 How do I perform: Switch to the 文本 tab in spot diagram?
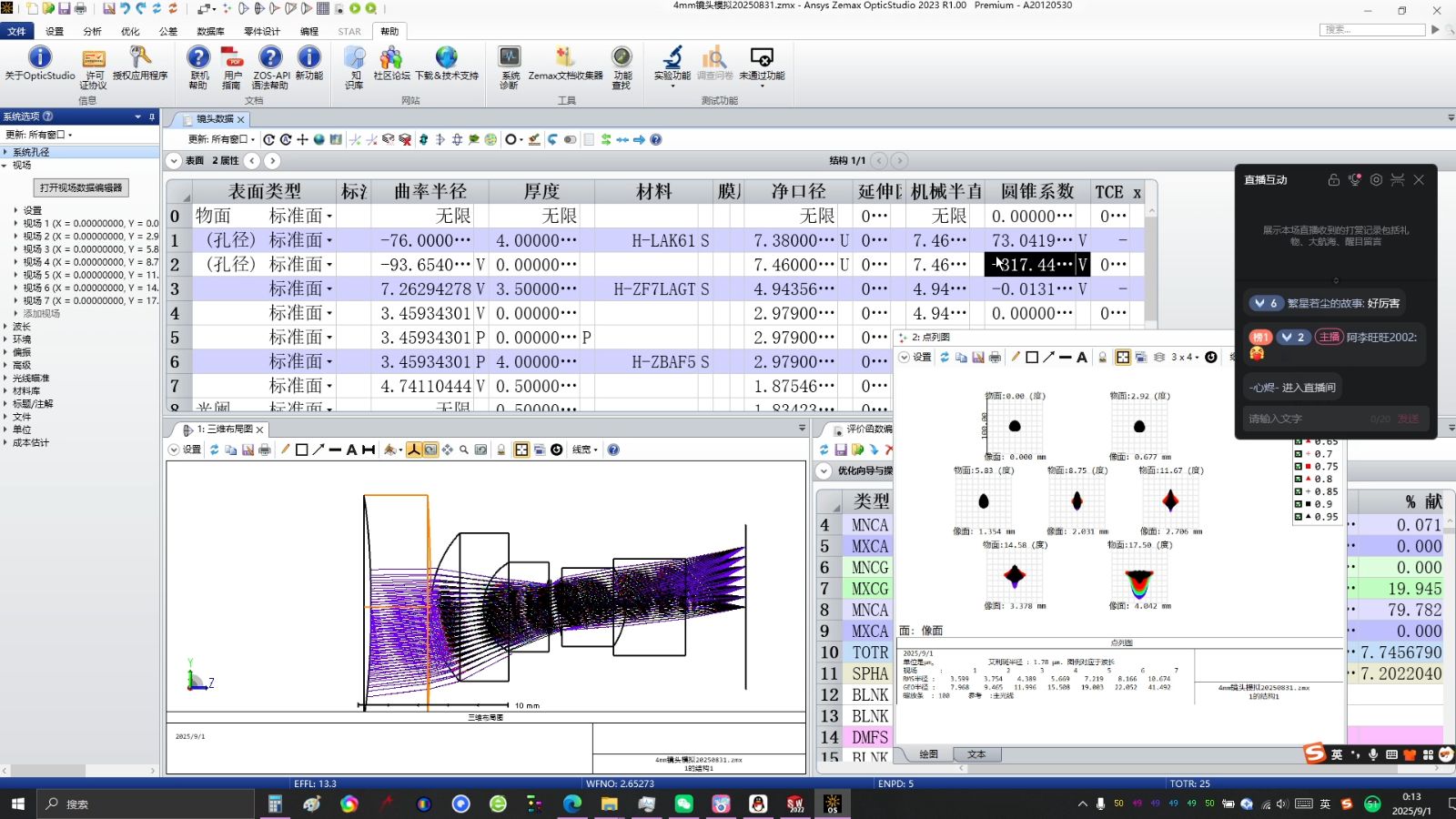(x=976, y=754)
